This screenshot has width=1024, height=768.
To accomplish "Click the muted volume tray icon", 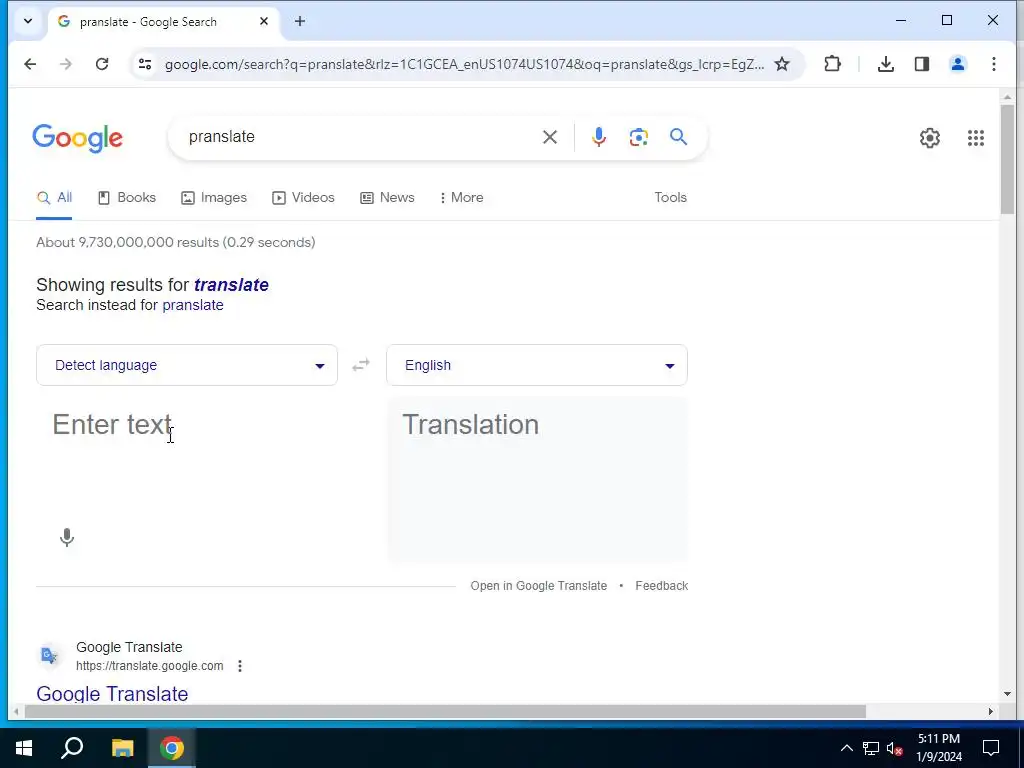I will click(x=895, y=748).
